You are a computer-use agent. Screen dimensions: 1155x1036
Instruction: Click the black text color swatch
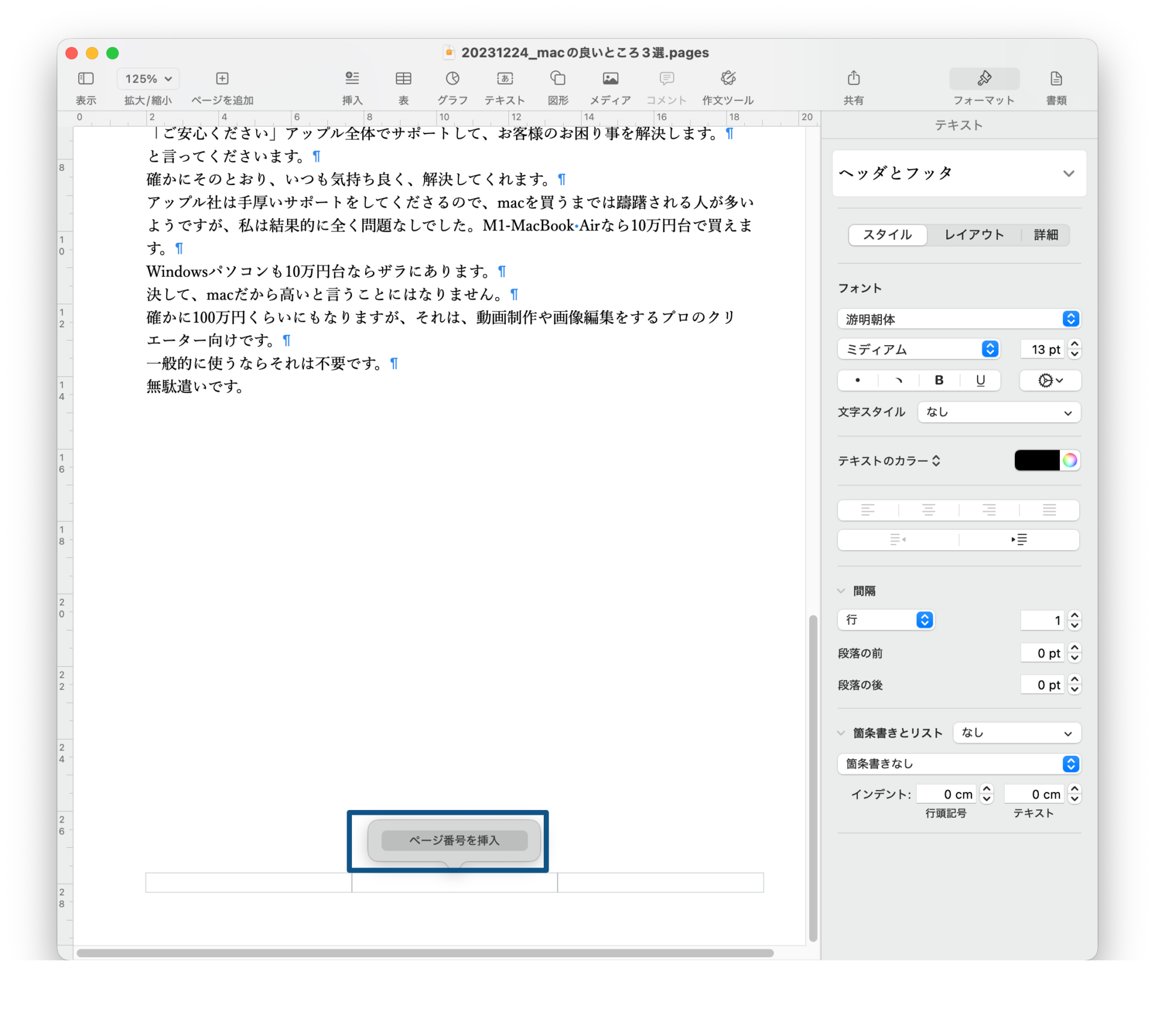1036,461
